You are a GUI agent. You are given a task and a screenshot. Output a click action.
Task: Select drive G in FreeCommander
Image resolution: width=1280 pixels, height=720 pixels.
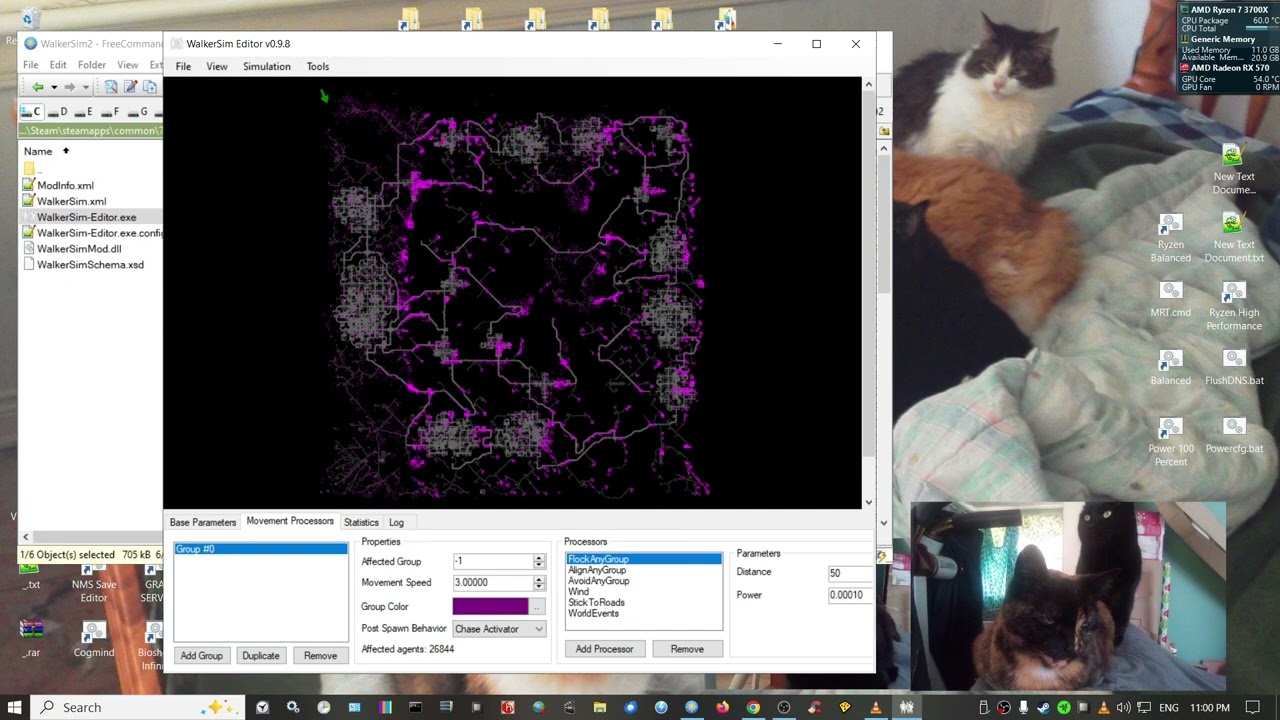(x=138, y=112)
